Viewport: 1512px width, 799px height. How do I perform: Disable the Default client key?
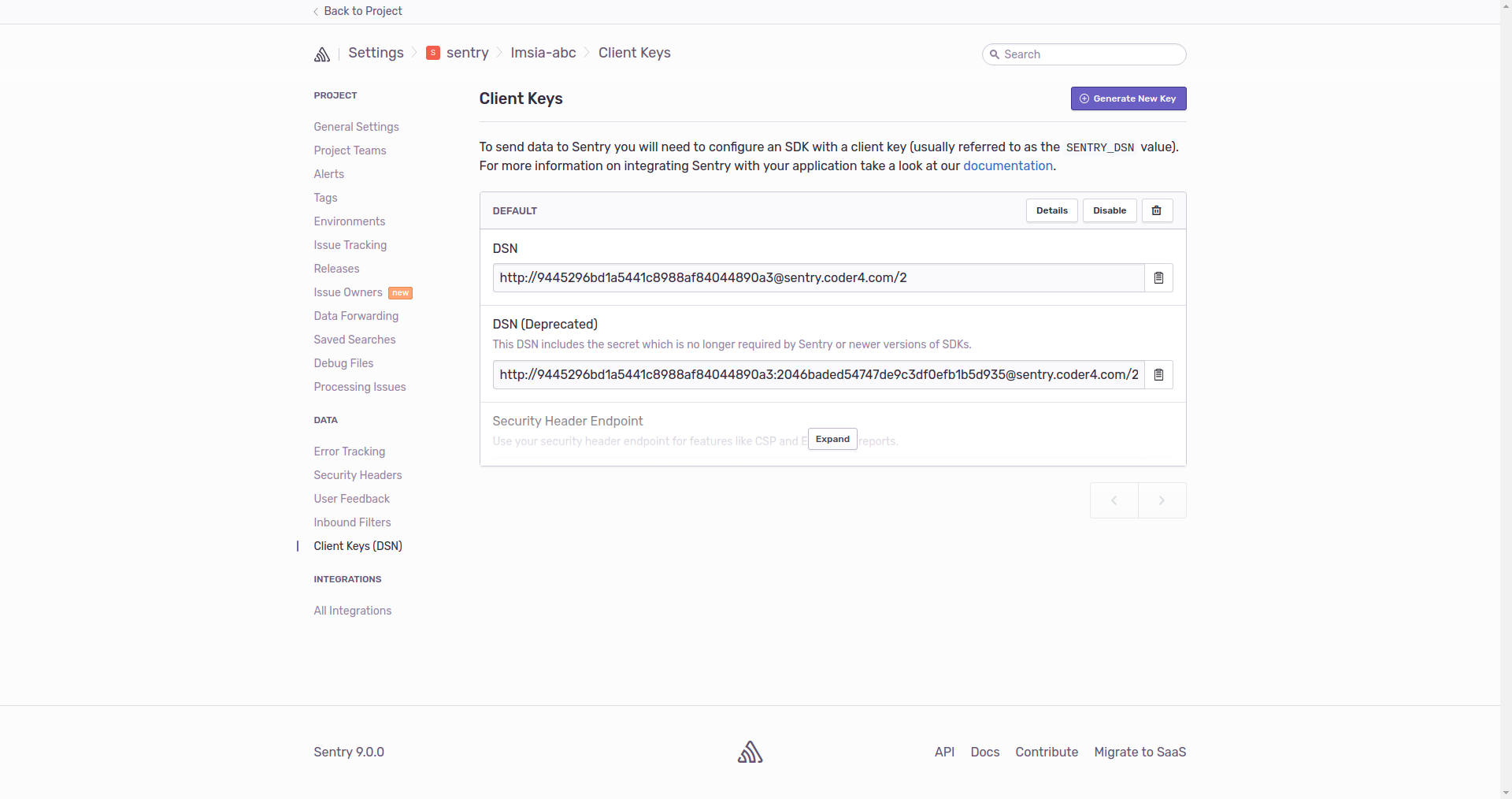1109,210
